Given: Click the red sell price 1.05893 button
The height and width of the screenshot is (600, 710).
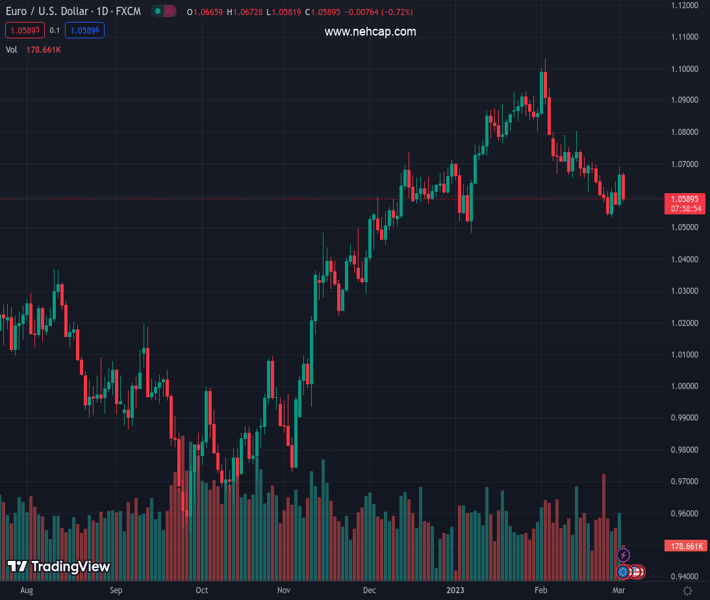Looking at the screenshot, I should (22, 30).
